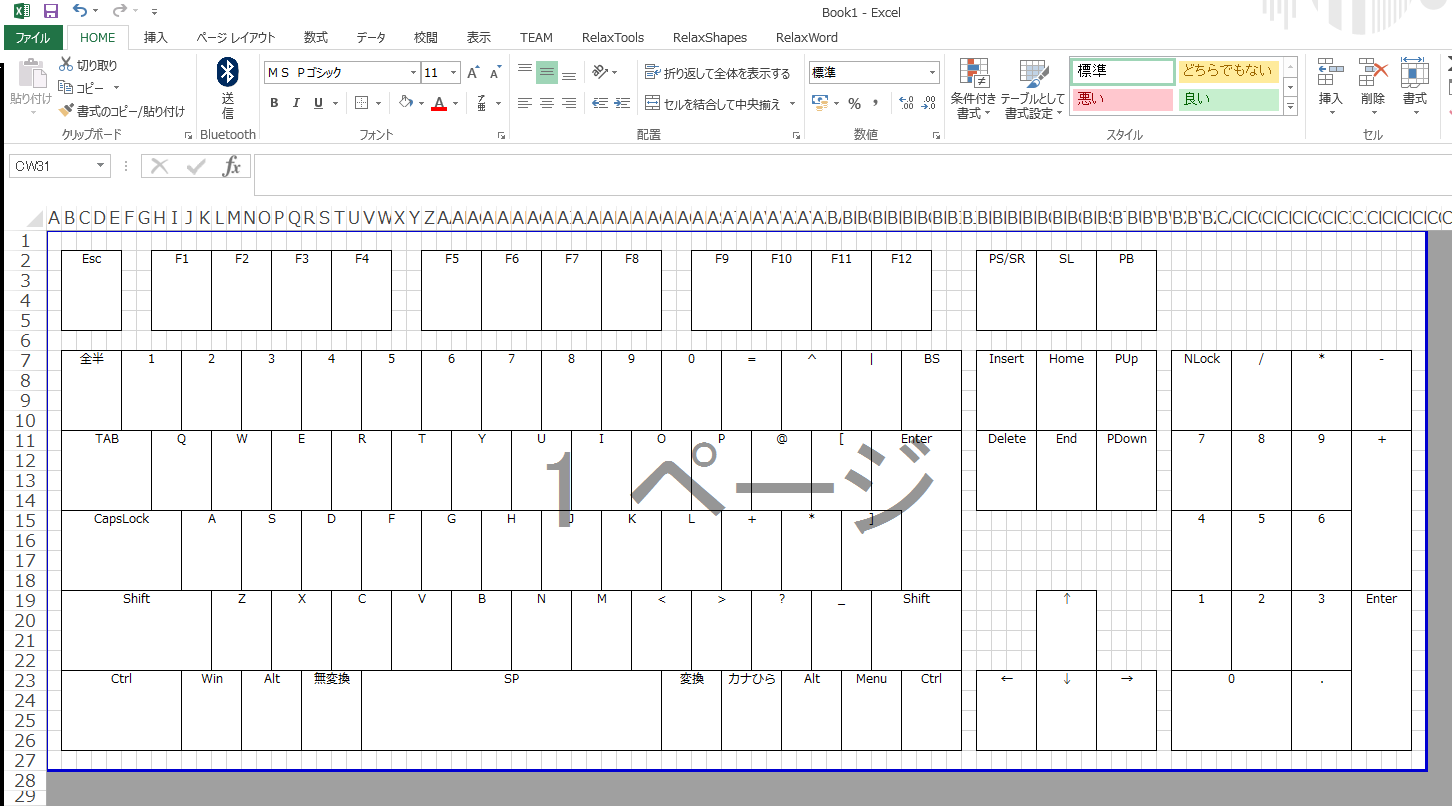Toggle Underline formatting
The width and height of the screenshot is (1452, 806).
(x=318, y=103)
